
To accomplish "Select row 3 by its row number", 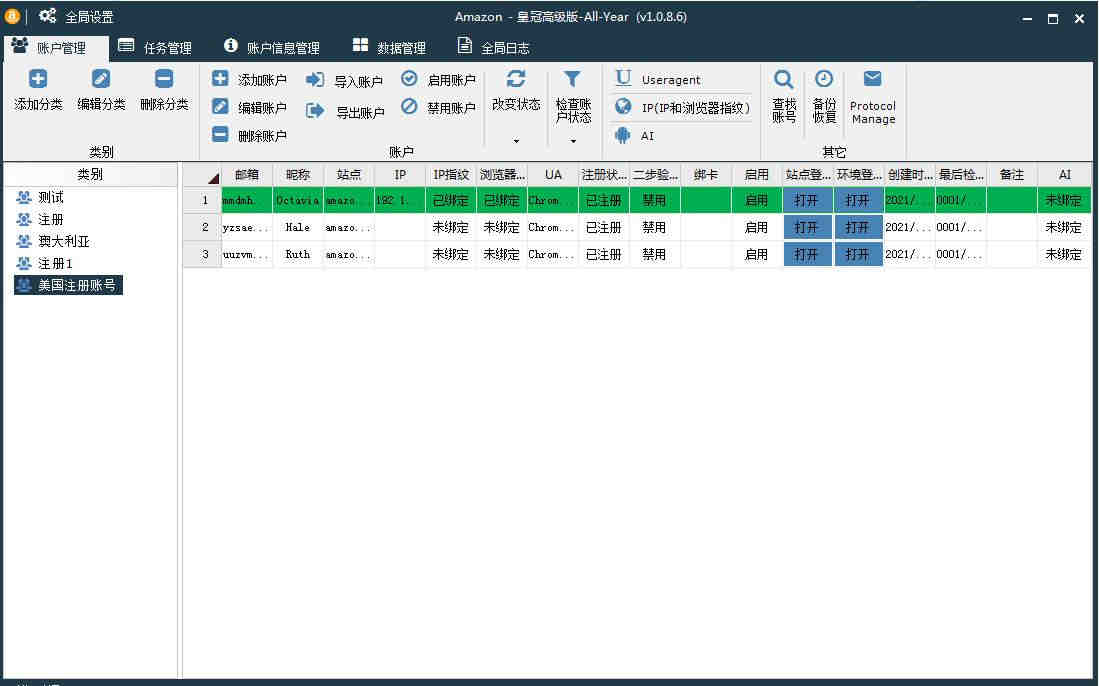I will (205, 254).
